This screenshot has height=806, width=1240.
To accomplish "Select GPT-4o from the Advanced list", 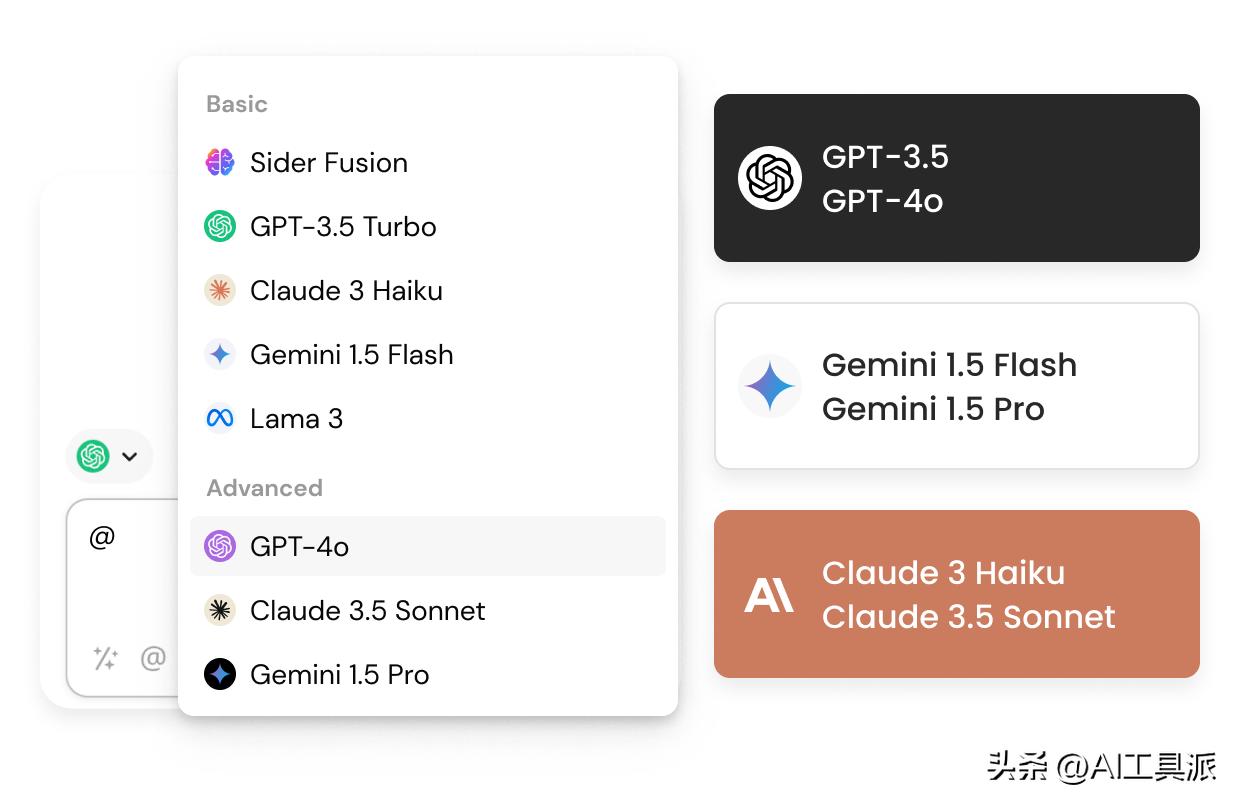I will tap(300, 546).
